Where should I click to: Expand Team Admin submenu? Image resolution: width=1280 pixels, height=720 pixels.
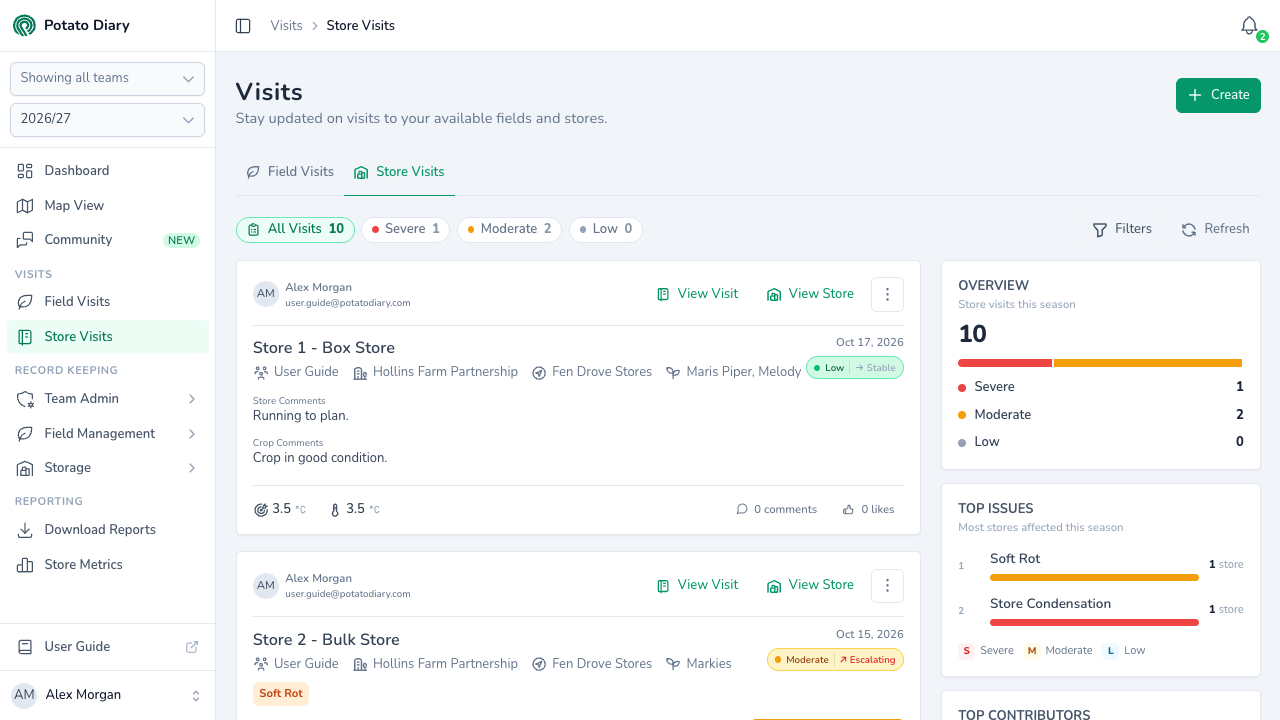click(108, 399)
